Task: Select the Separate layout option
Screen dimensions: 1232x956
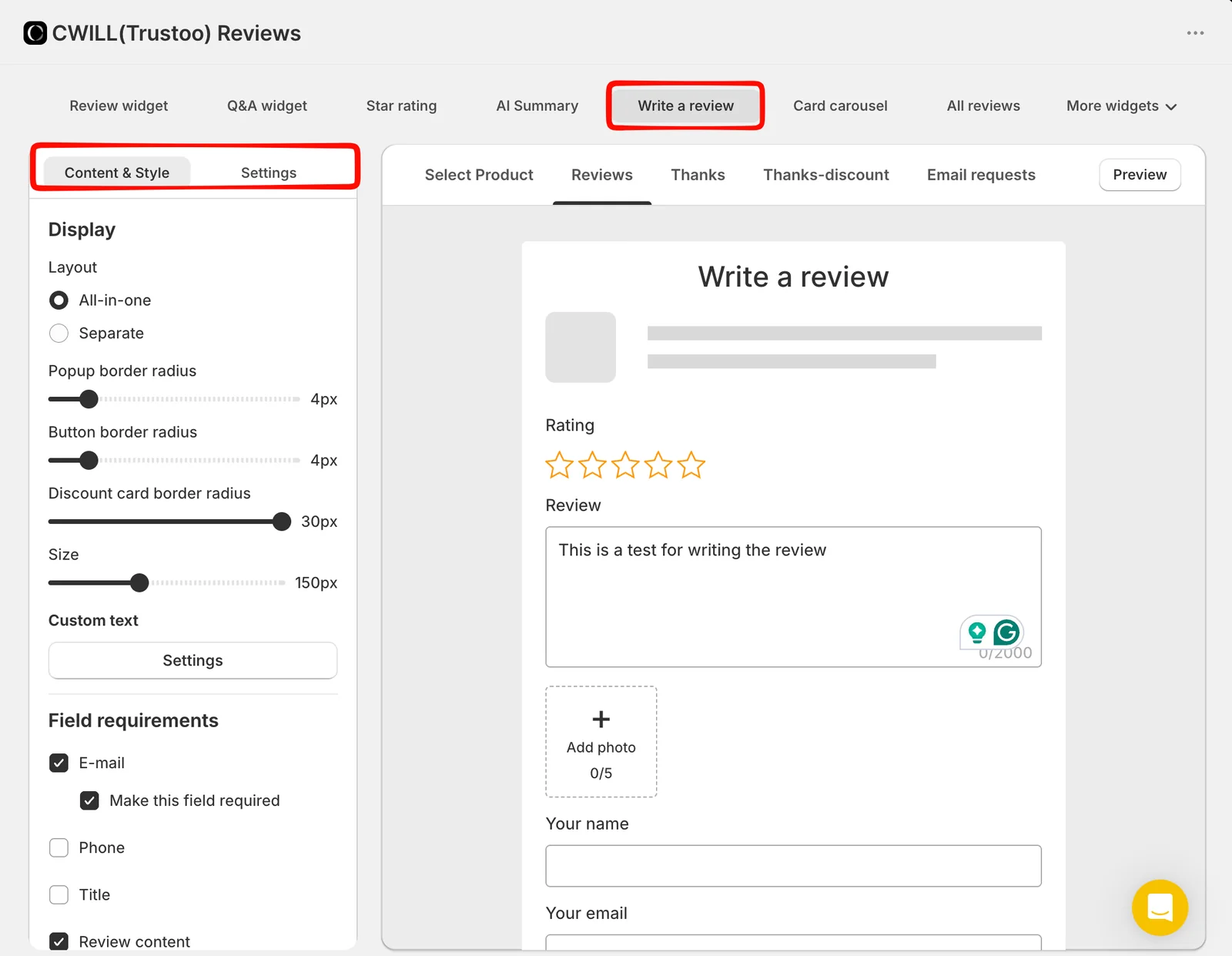Action: point(59,334)
